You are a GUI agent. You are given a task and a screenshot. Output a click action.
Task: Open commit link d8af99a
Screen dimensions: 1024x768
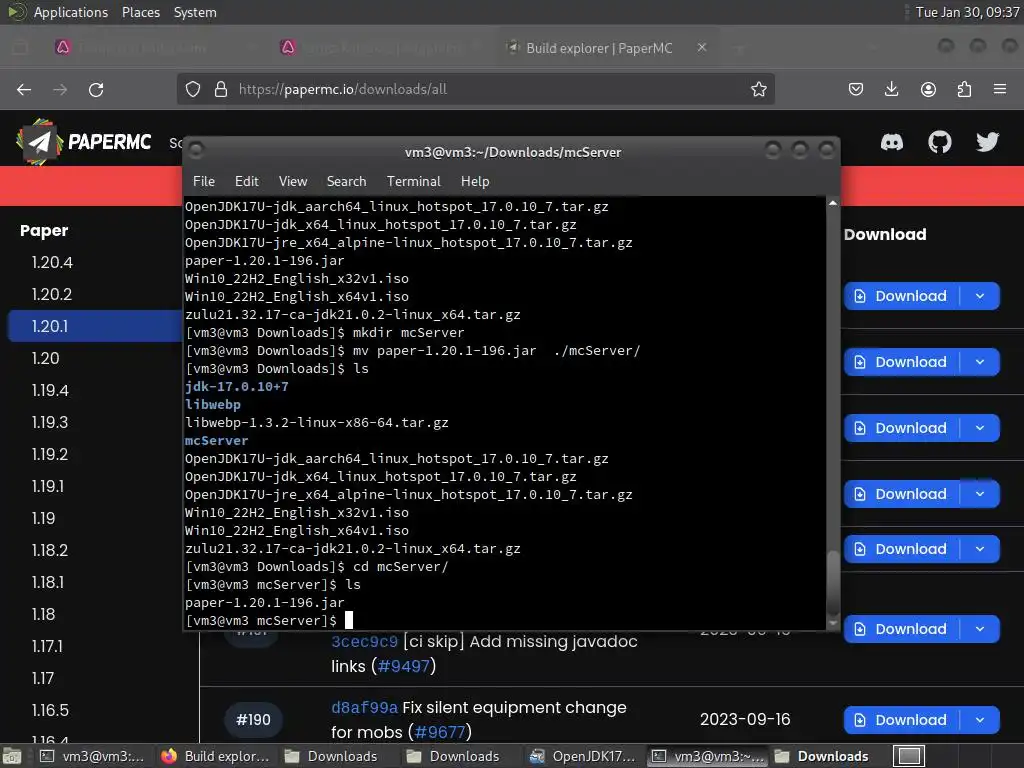point(364,708)
